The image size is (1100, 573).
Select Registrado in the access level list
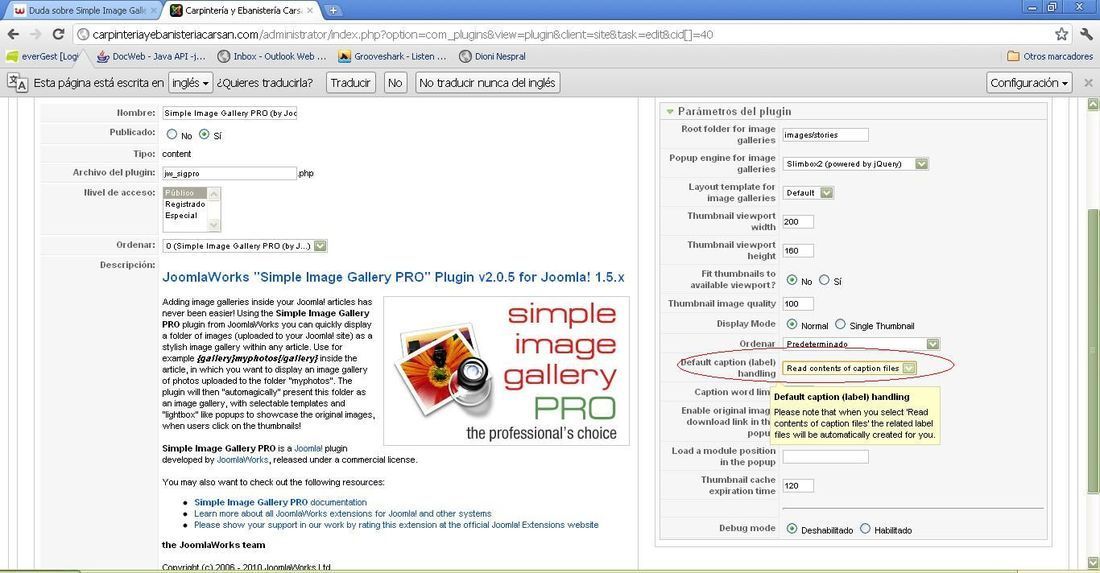pyautogui.click(x=185, y=204)
